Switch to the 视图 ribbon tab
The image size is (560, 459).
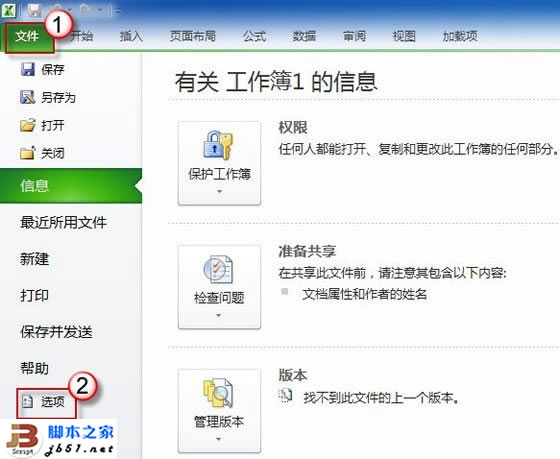click(404, 36)
